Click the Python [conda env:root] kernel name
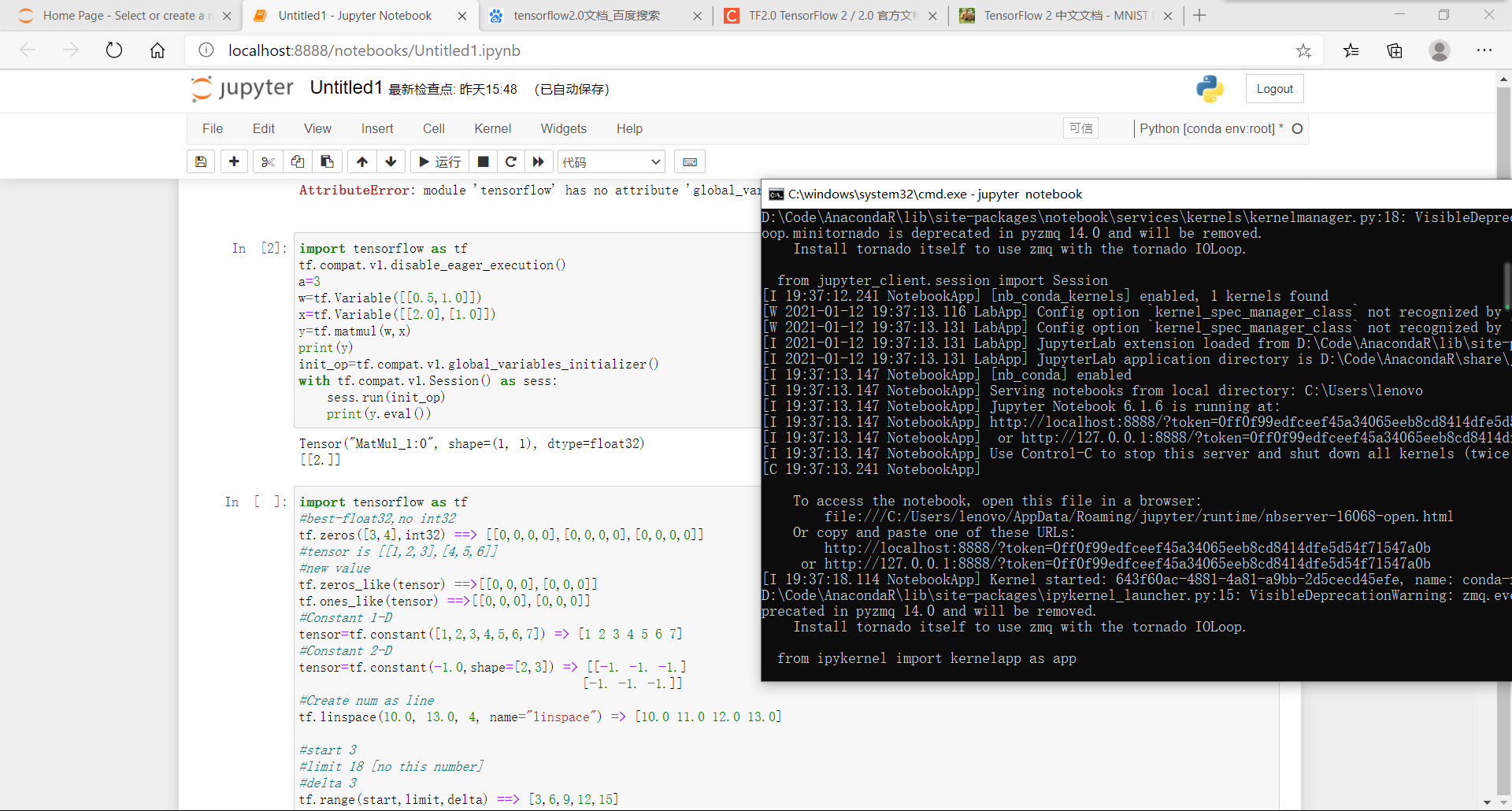Screen dimensions: 1512x811 pyautogui.click(x=1211, y=128)
